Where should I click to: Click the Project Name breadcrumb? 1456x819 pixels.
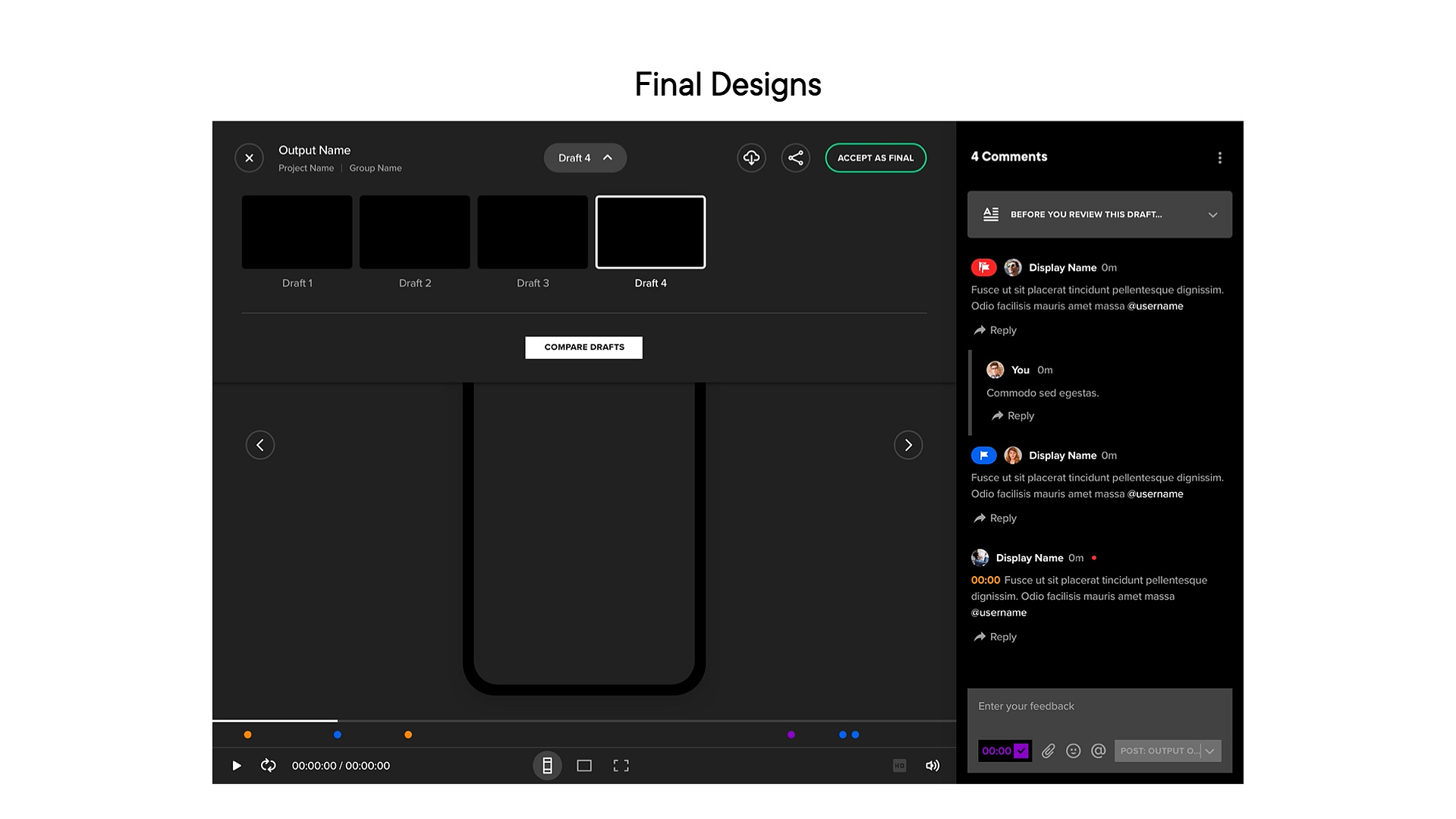pyautogui.click(x=306, y=169)
